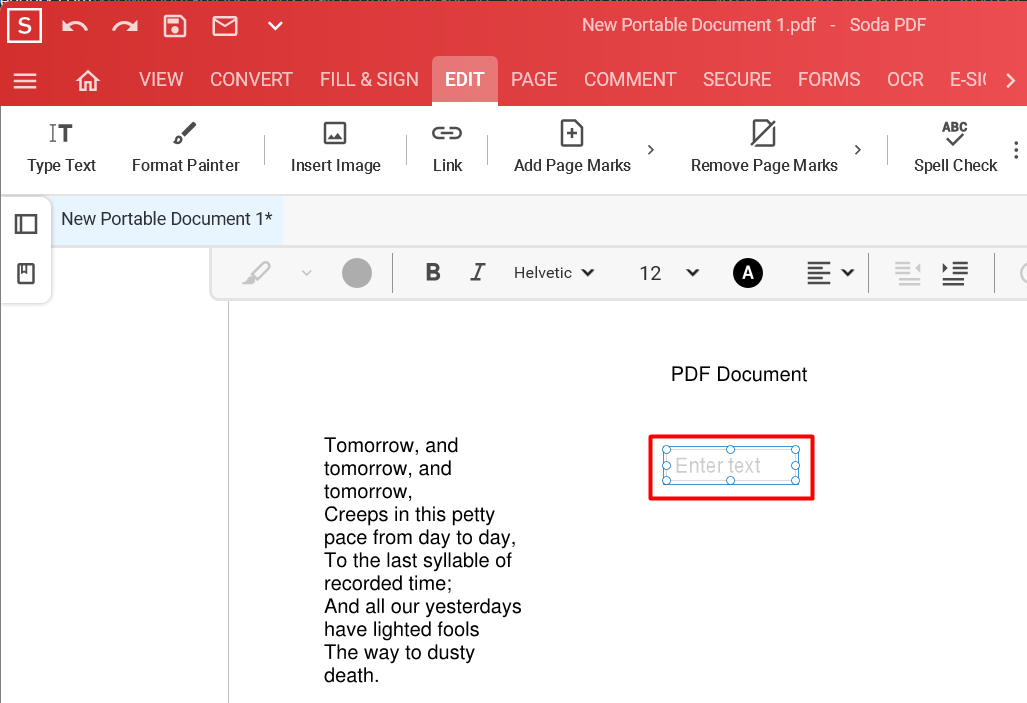Select the EDIT tab

464,80
